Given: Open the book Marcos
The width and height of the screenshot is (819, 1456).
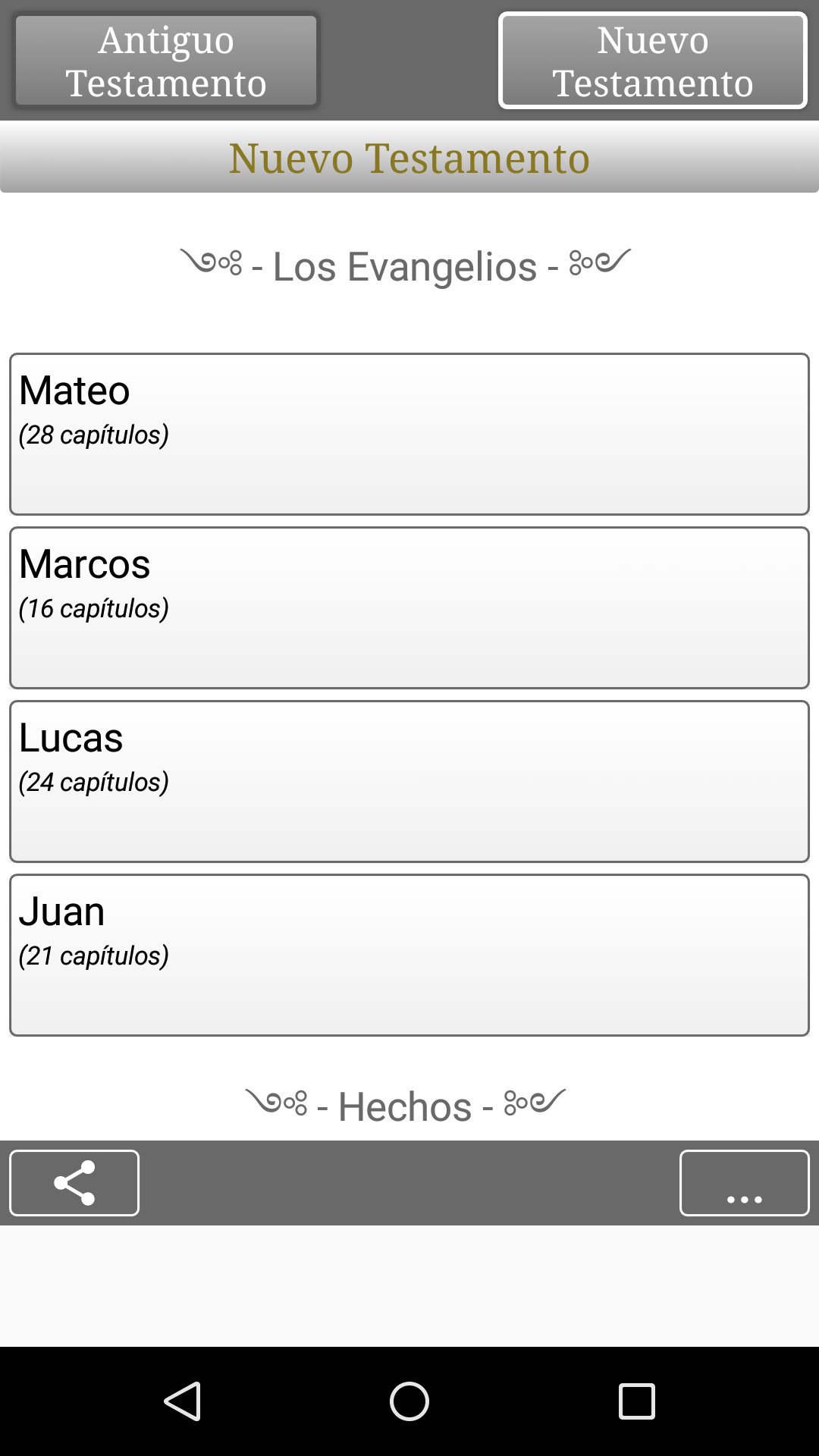Looking at the screenshot, I should [409, 607].
